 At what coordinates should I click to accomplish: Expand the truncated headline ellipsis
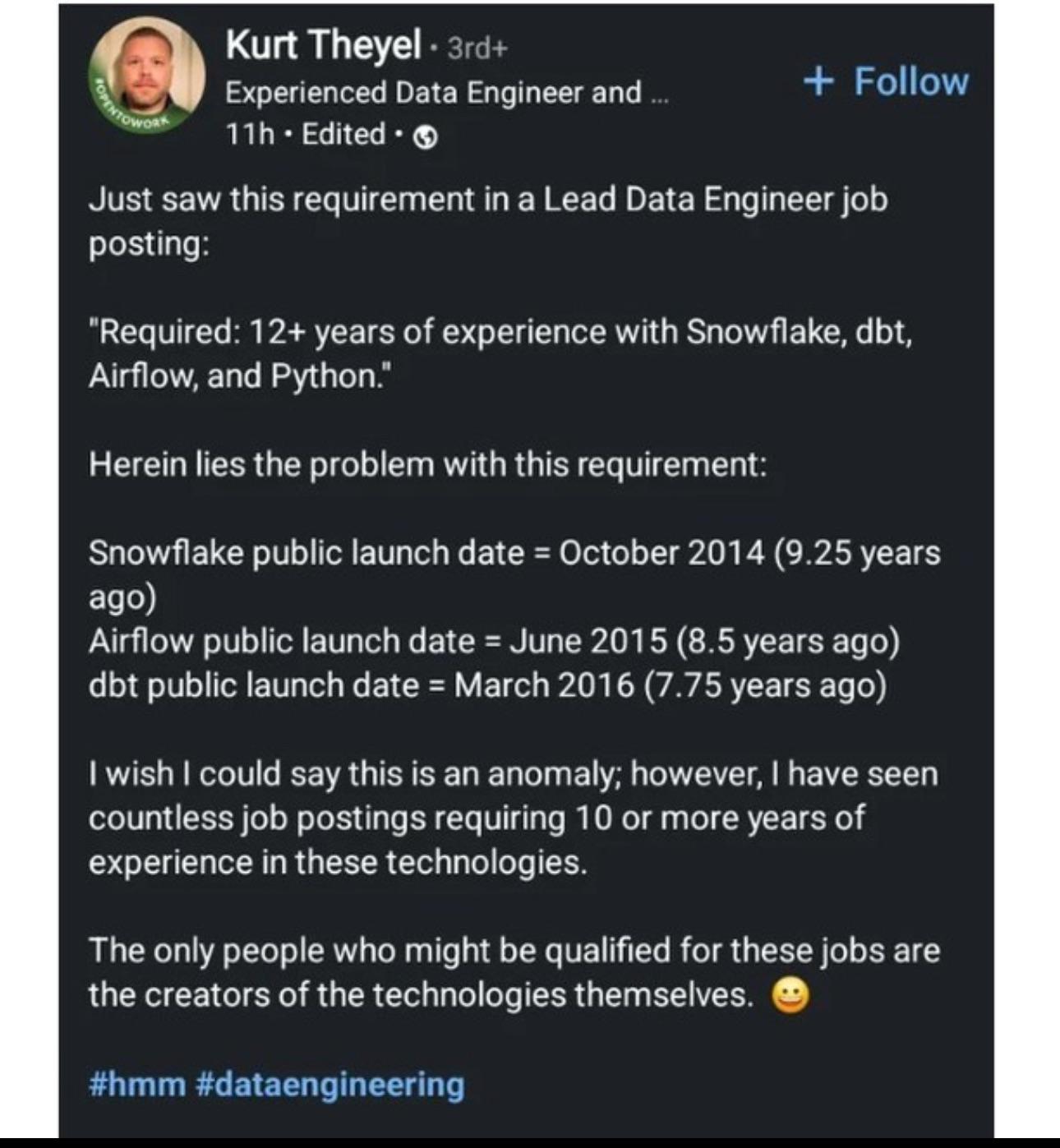click(x=660, y=94)
